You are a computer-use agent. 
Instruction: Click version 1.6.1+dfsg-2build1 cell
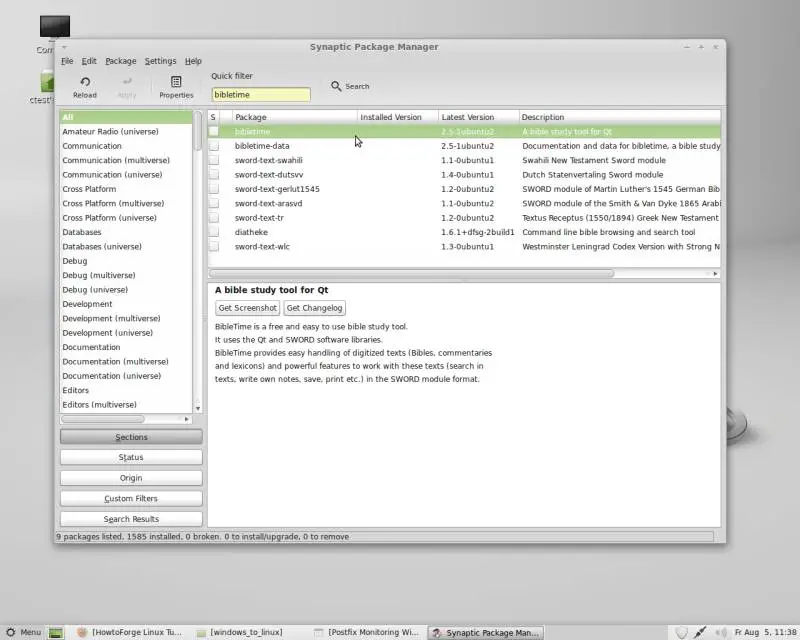pyautogui.click(x=478, y=232)
